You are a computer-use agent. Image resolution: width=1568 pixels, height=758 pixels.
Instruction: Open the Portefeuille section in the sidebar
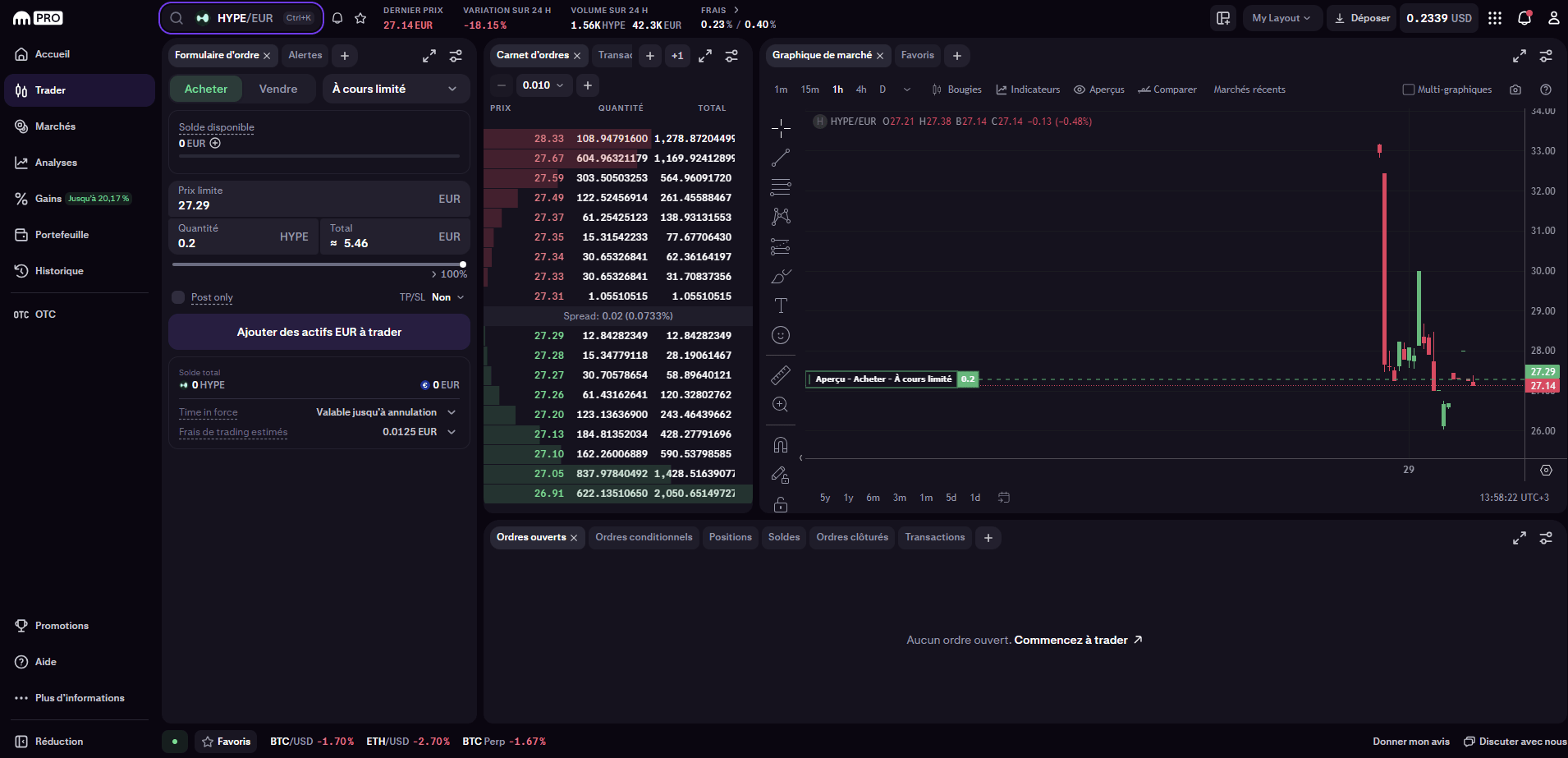click(x=62, y=234)
